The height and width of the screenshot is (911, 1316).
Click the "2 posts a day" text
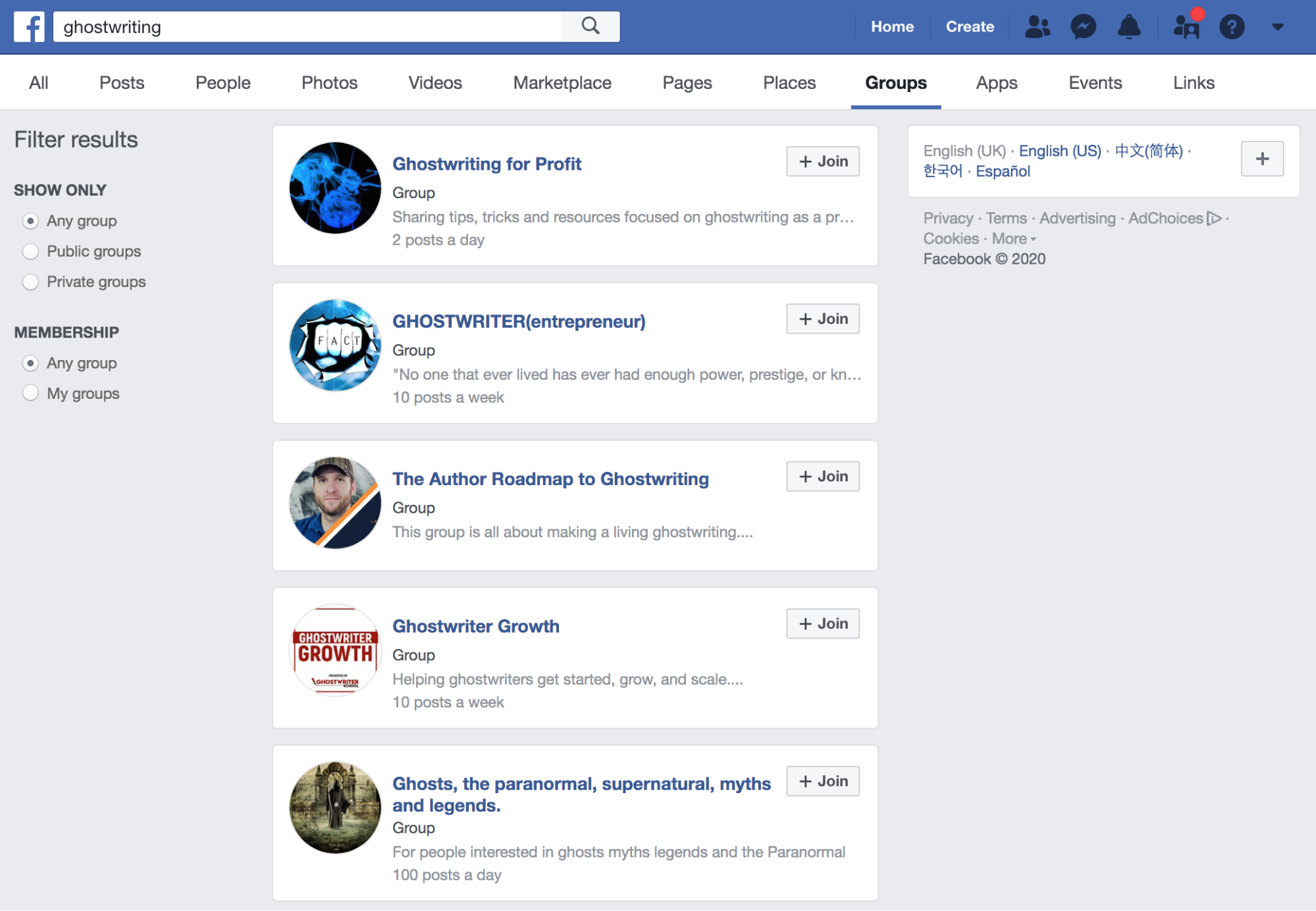tap(438, 240)
